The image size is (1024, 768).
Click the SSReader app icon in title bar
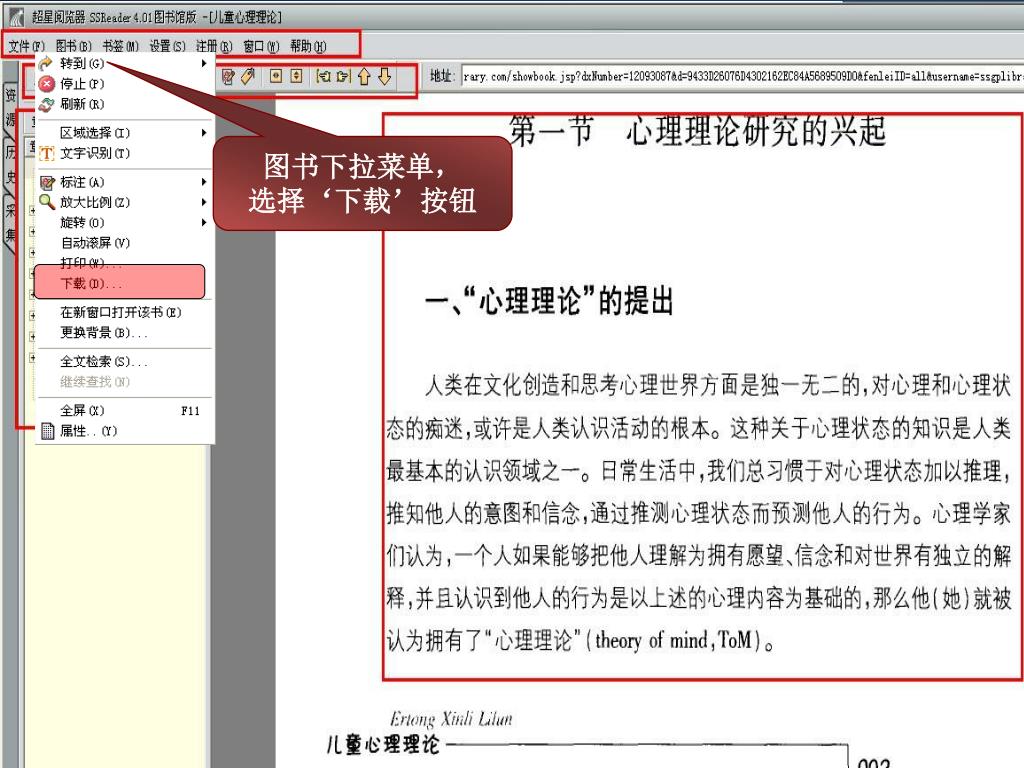pos(16,16)
